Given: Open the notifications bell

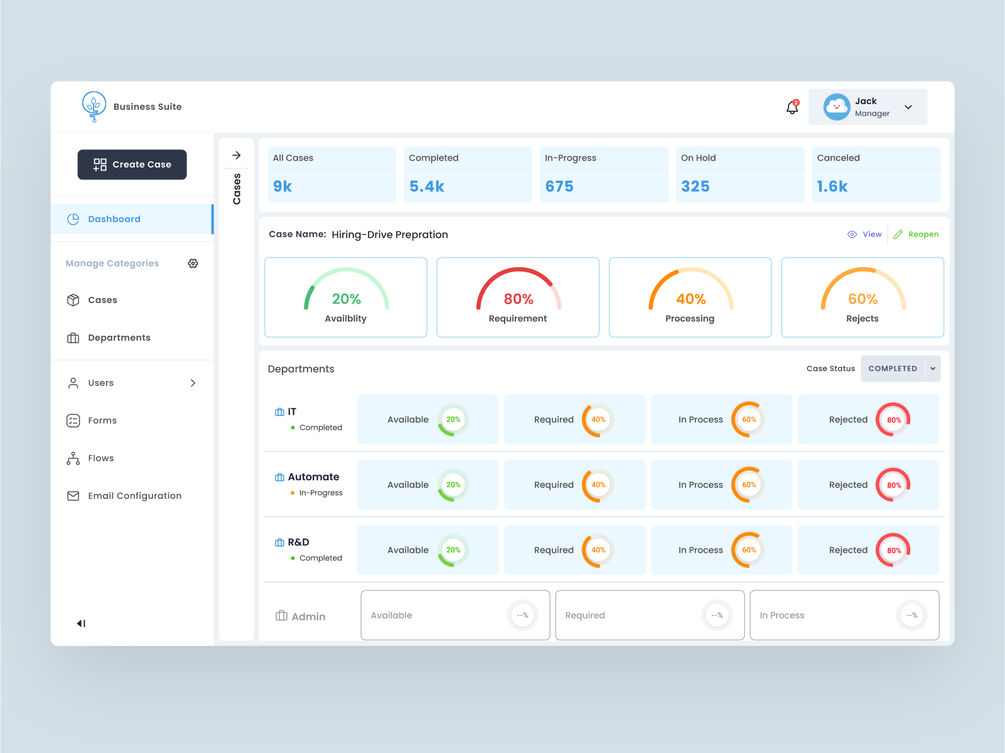Looking at the screenshot, I should click(x=792, y=107).
